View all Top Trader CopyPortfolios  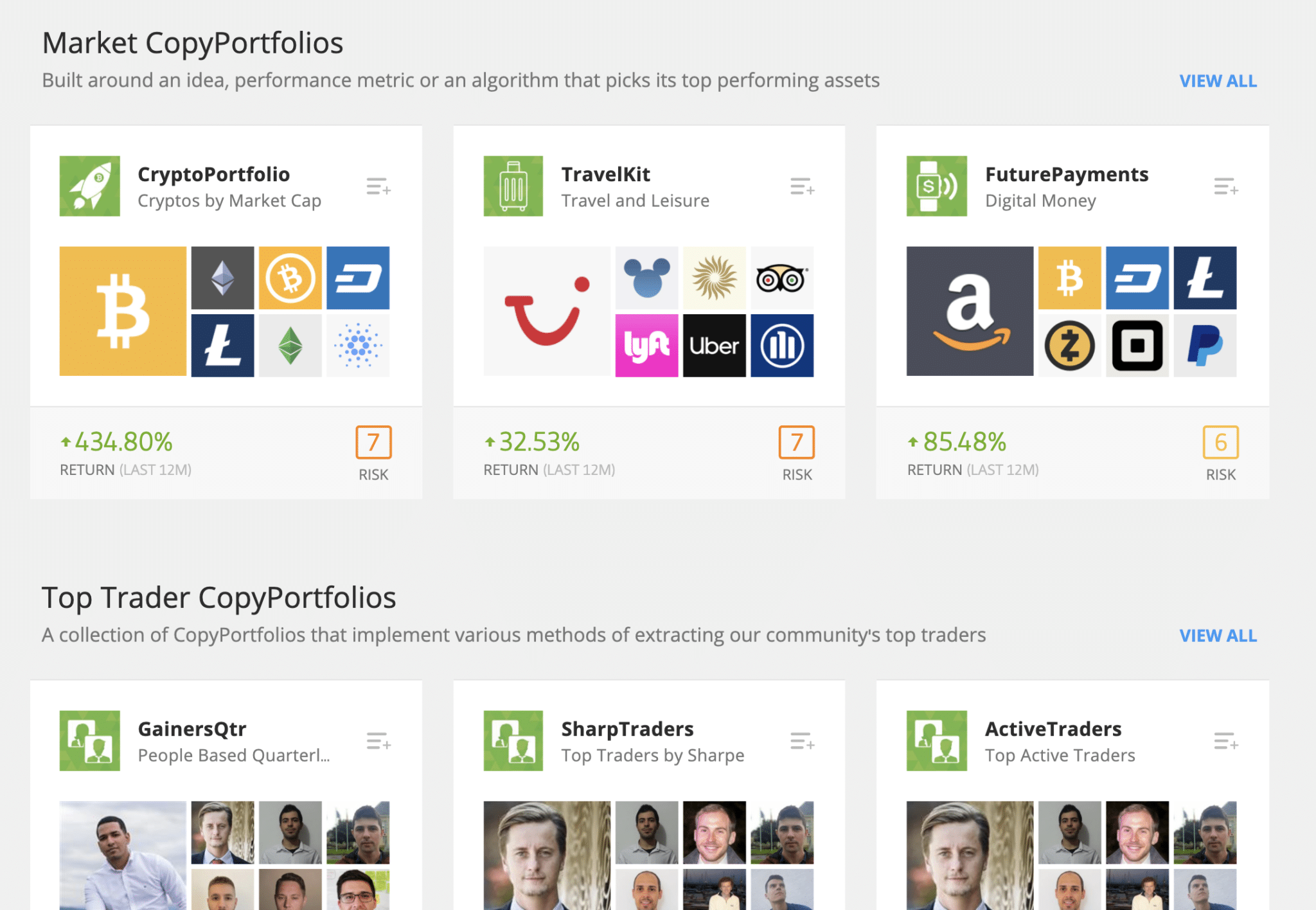coord(1218,636)
